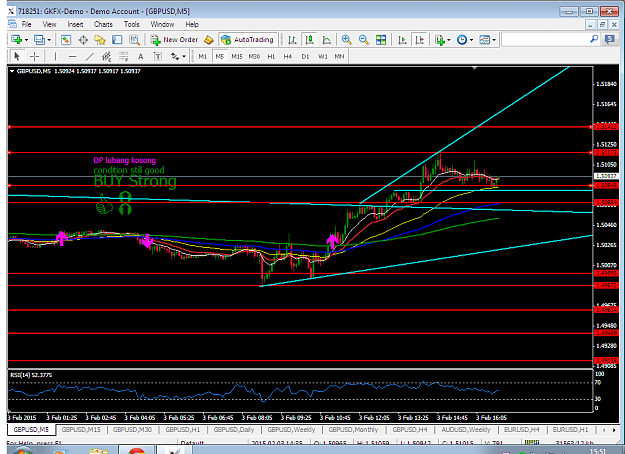Viewport: 625px width, 454px height.
Task: Open the Indicators list icon
Action: pos(440,40)
